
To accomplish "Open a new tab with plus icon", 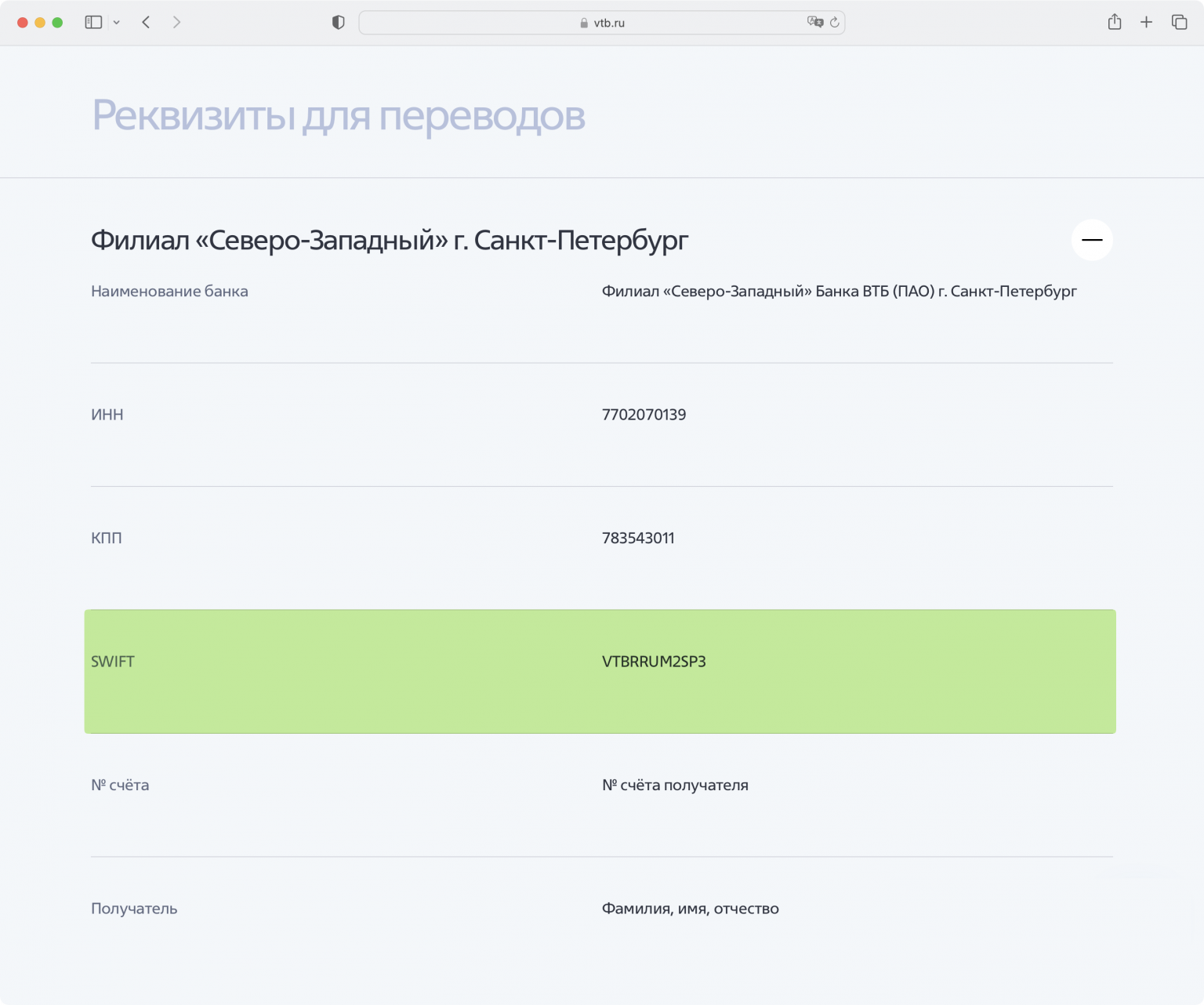I will point(1146,22).
